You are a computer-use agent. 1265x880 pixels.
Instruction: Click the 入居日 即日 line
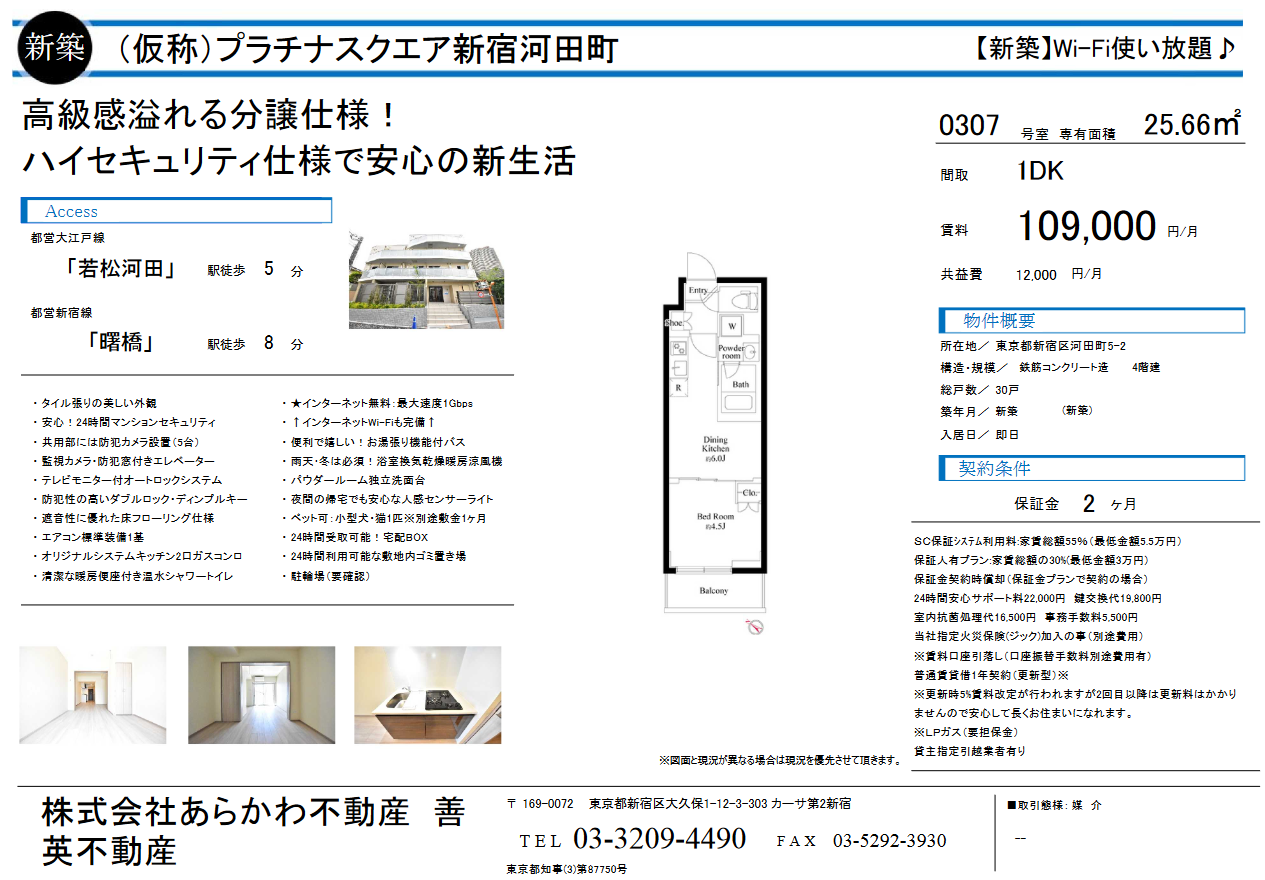click(x=979, y=435)
